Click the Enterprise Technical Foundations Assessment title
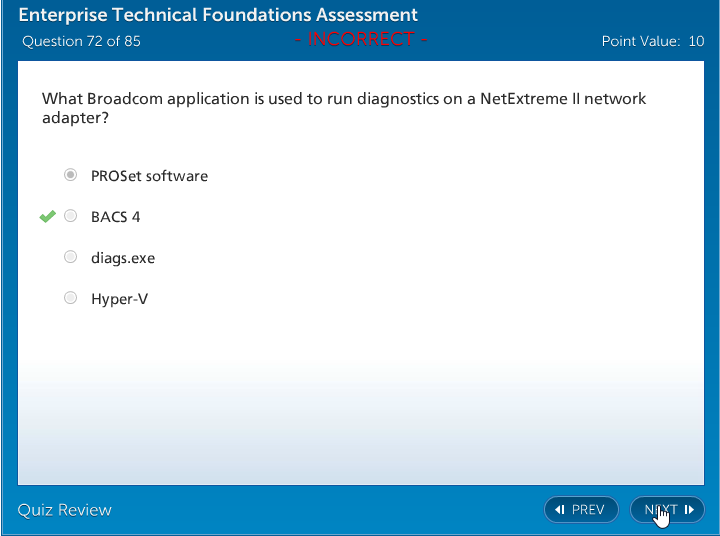 (218, 16)
